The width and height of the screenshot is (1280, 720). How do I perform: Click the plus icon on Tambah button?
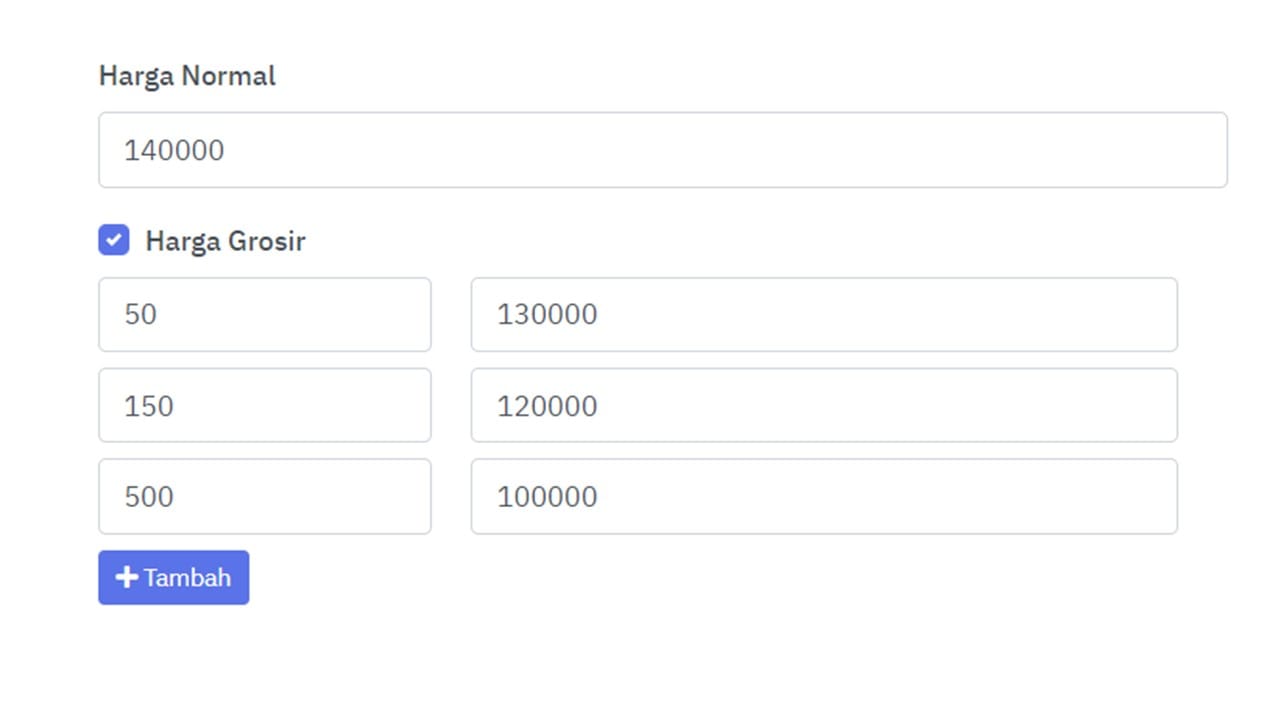coord(126,577)
